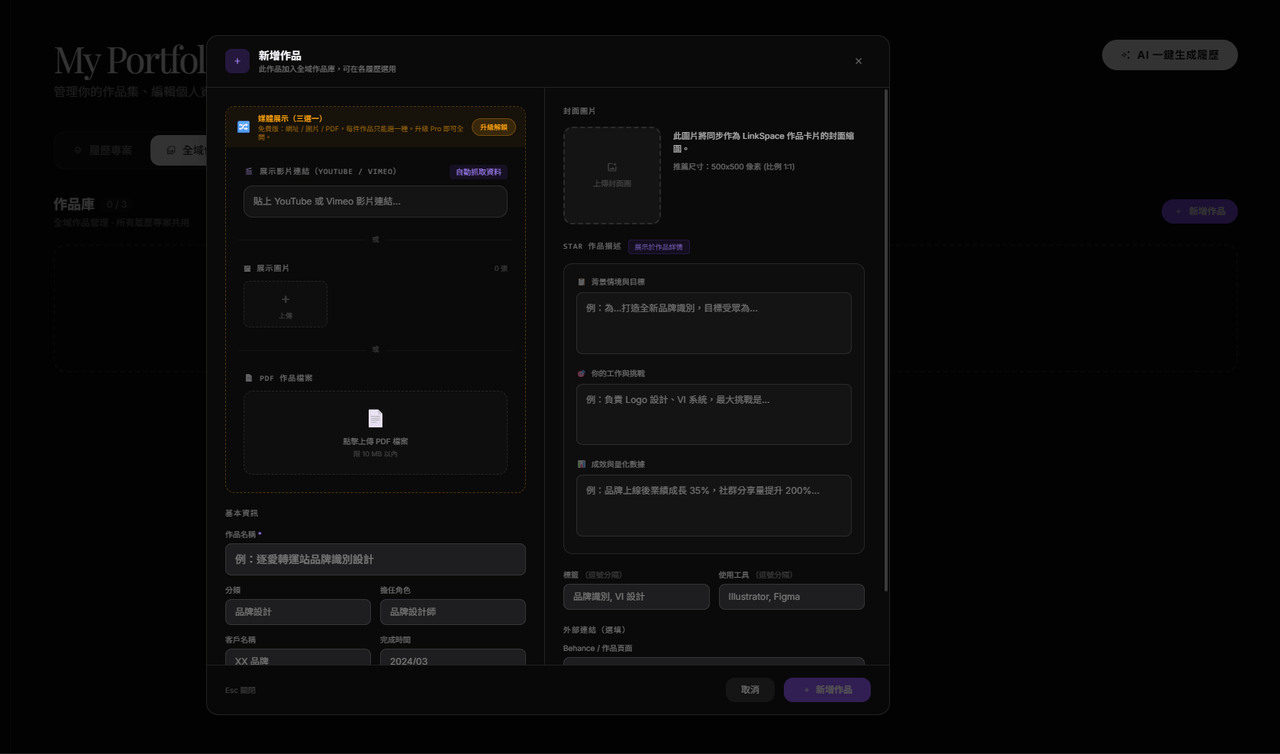Focus the 作品名稱 name field
Screen dimensions: 1280x754
[375, 559]
